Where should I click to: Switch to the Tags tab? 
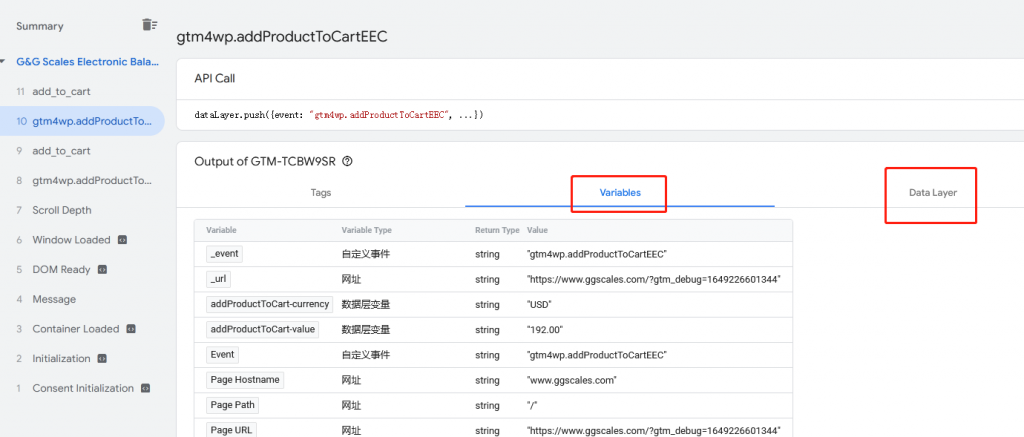pos(321,193)
